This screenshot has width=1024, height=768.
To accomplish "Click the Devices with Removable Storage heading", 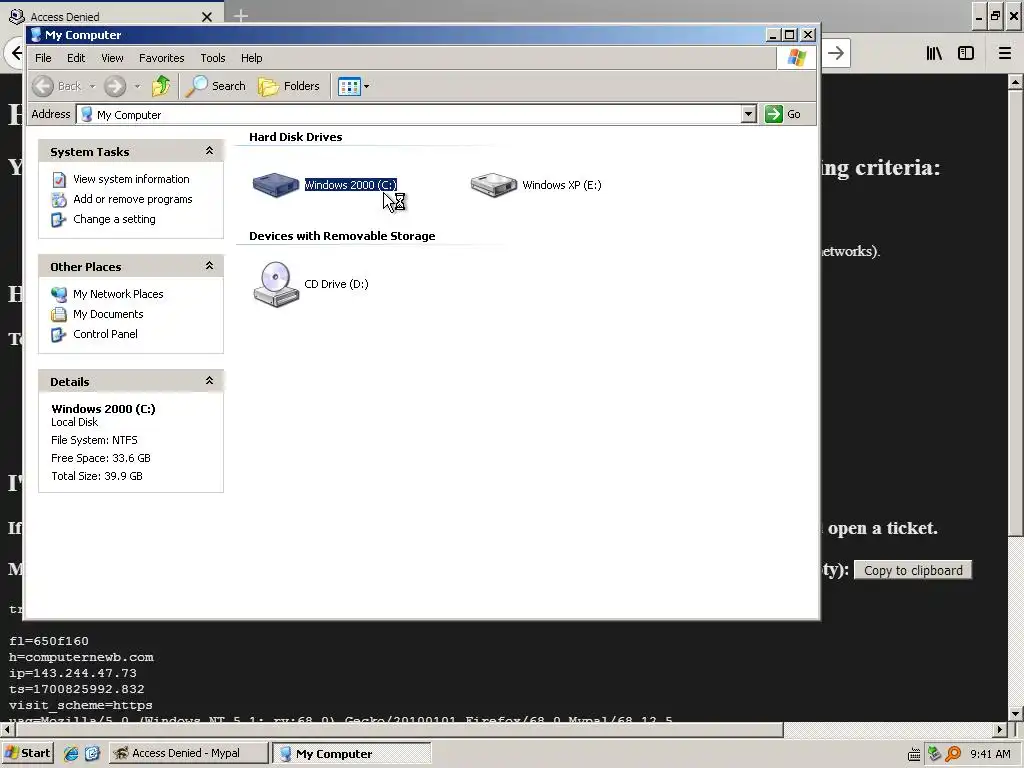I will tap(342, 236).
